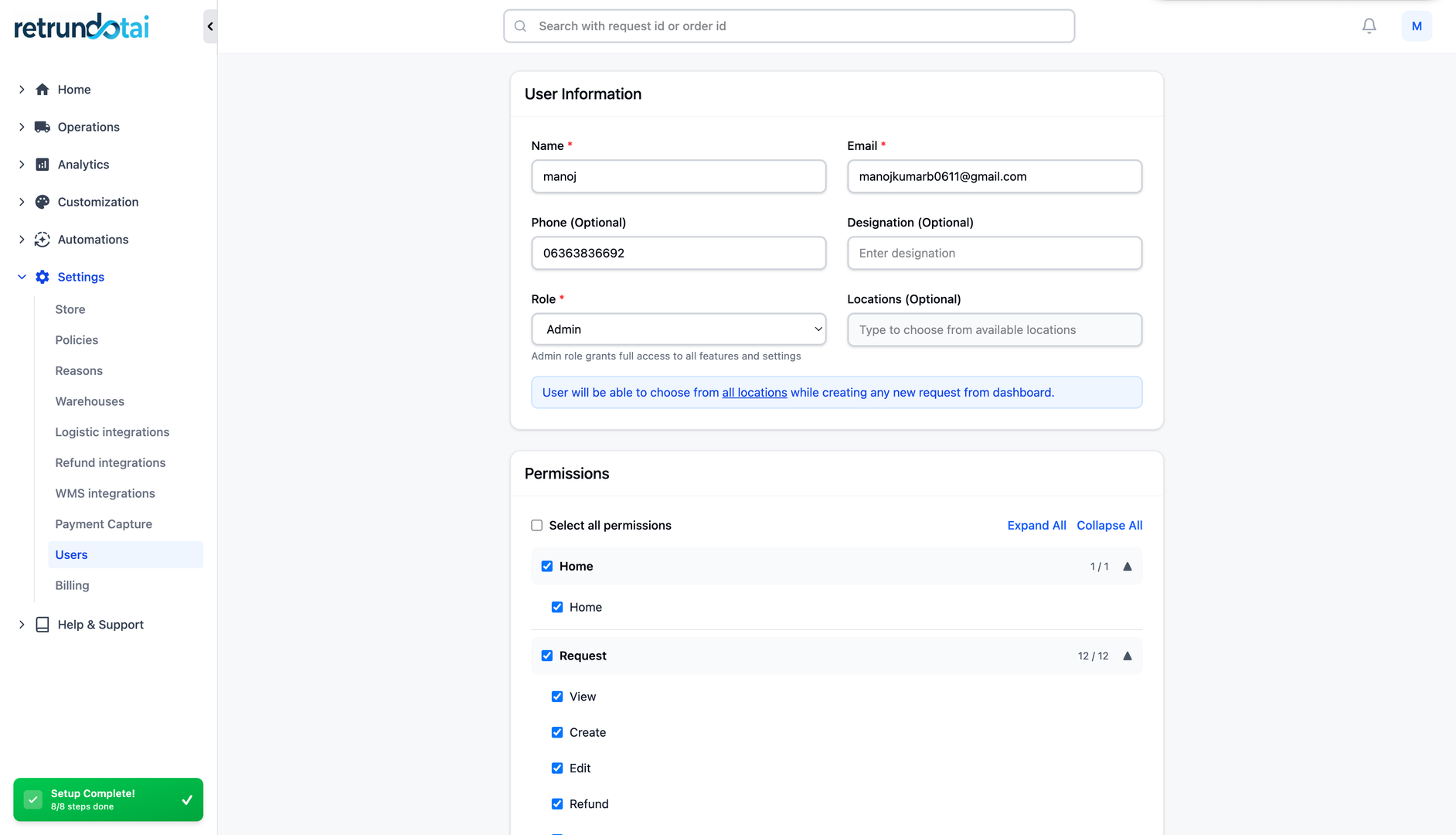Screen dimensions: 1456x835
Task: Open Analytics via the chart icon
Action: click(x=42, y=164)
